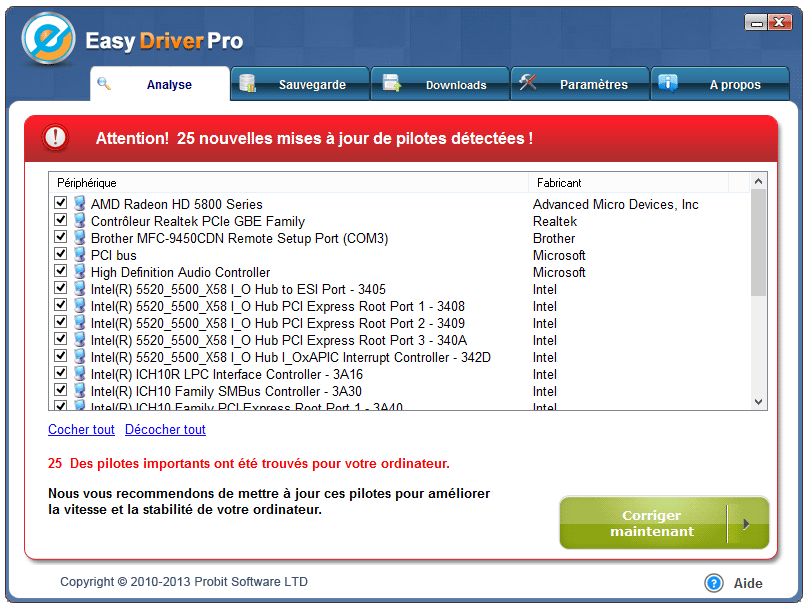This screenshot has width=808, height=609.
Task: Click the Cocher tout link
Action: [x=81, y=430]
